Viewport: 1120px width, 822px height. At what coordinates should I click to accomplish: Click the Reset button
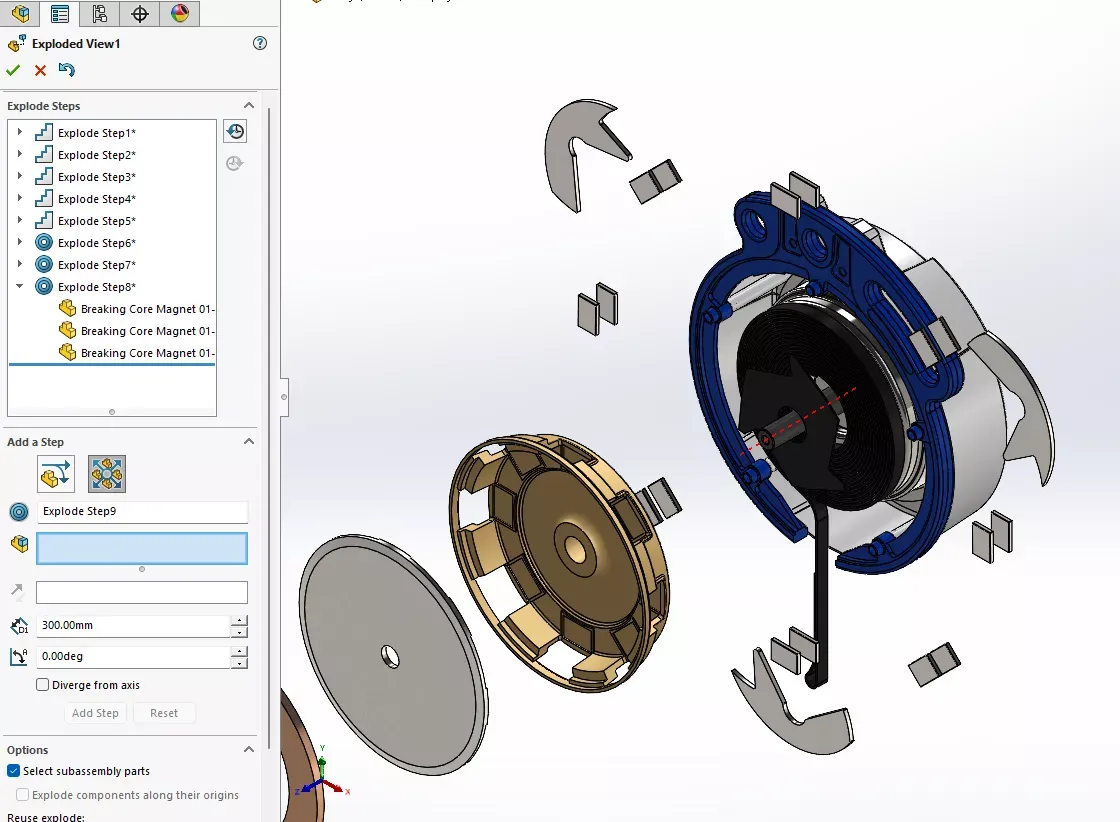[x=164, y=713]
